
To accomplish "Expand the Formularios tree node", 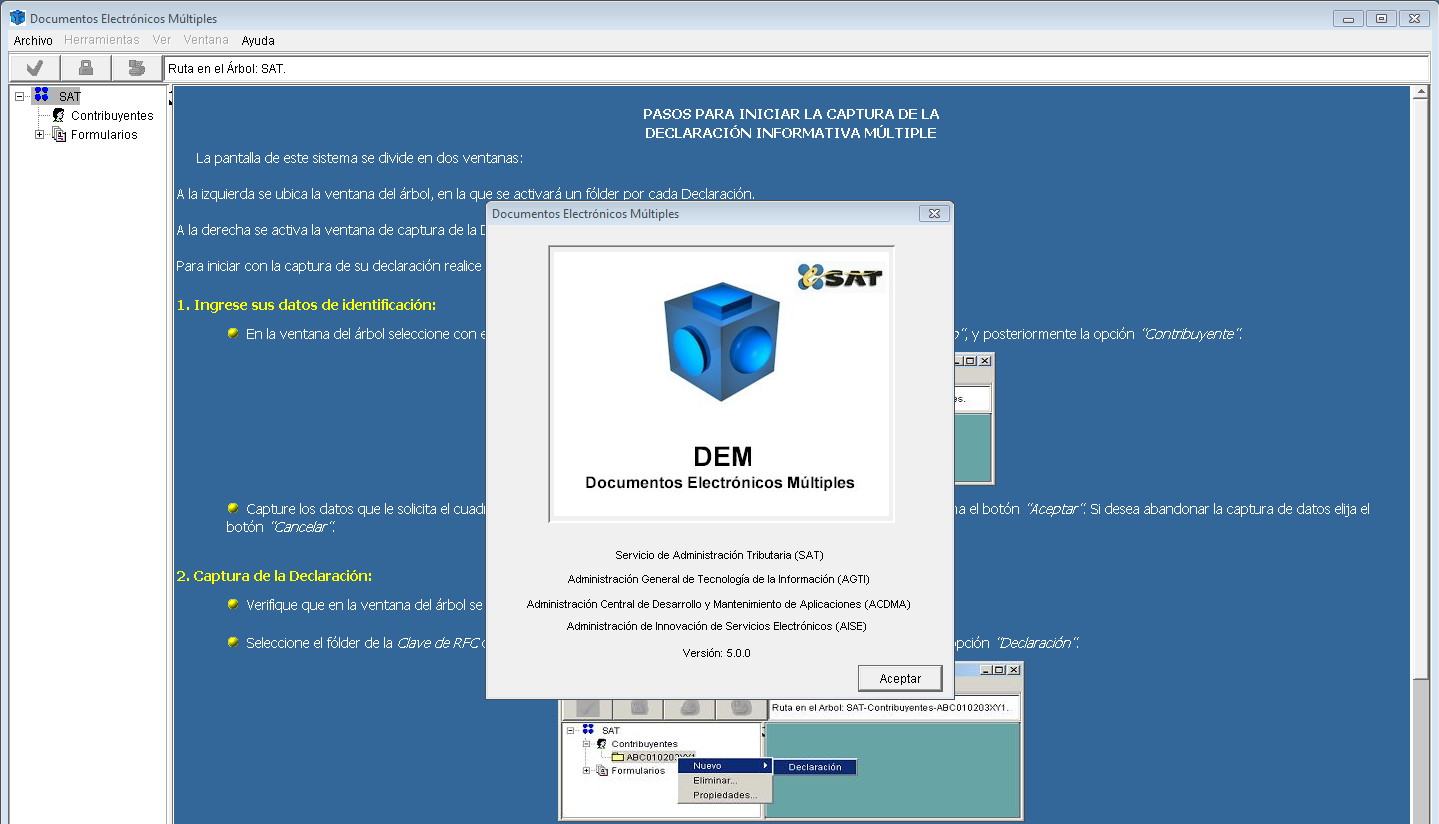I will [x=40, y=134].
